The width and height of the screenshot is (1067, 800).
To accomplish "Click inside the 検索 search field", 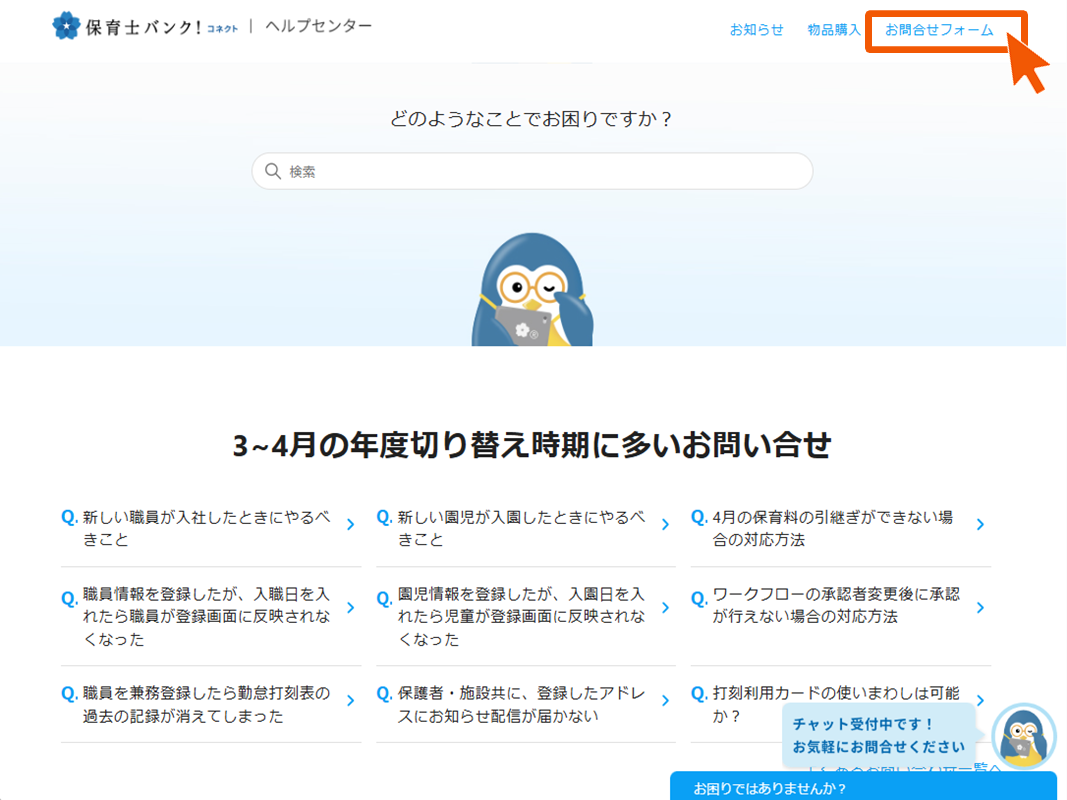I will tap(530, 171).
